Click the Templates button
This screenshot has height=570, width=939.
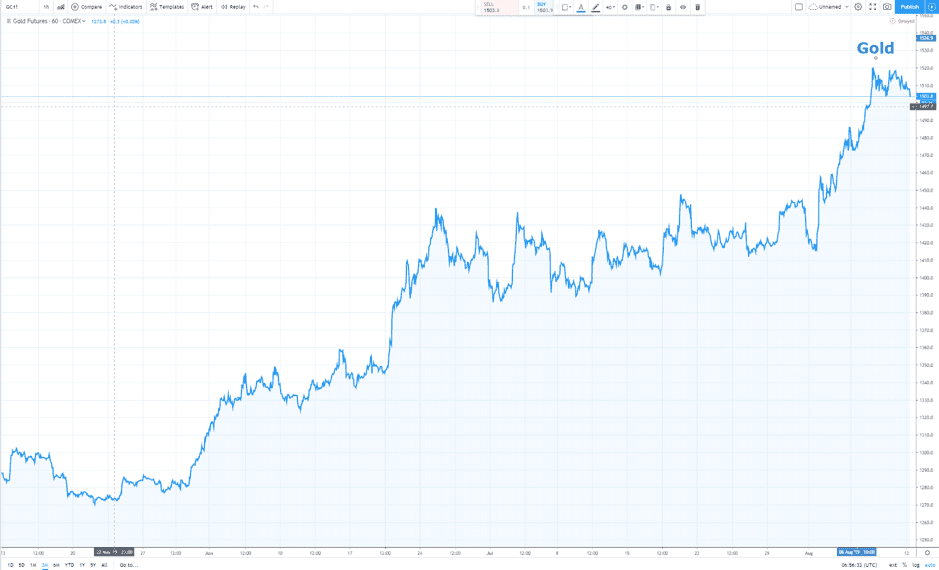(x=167, y=7)
